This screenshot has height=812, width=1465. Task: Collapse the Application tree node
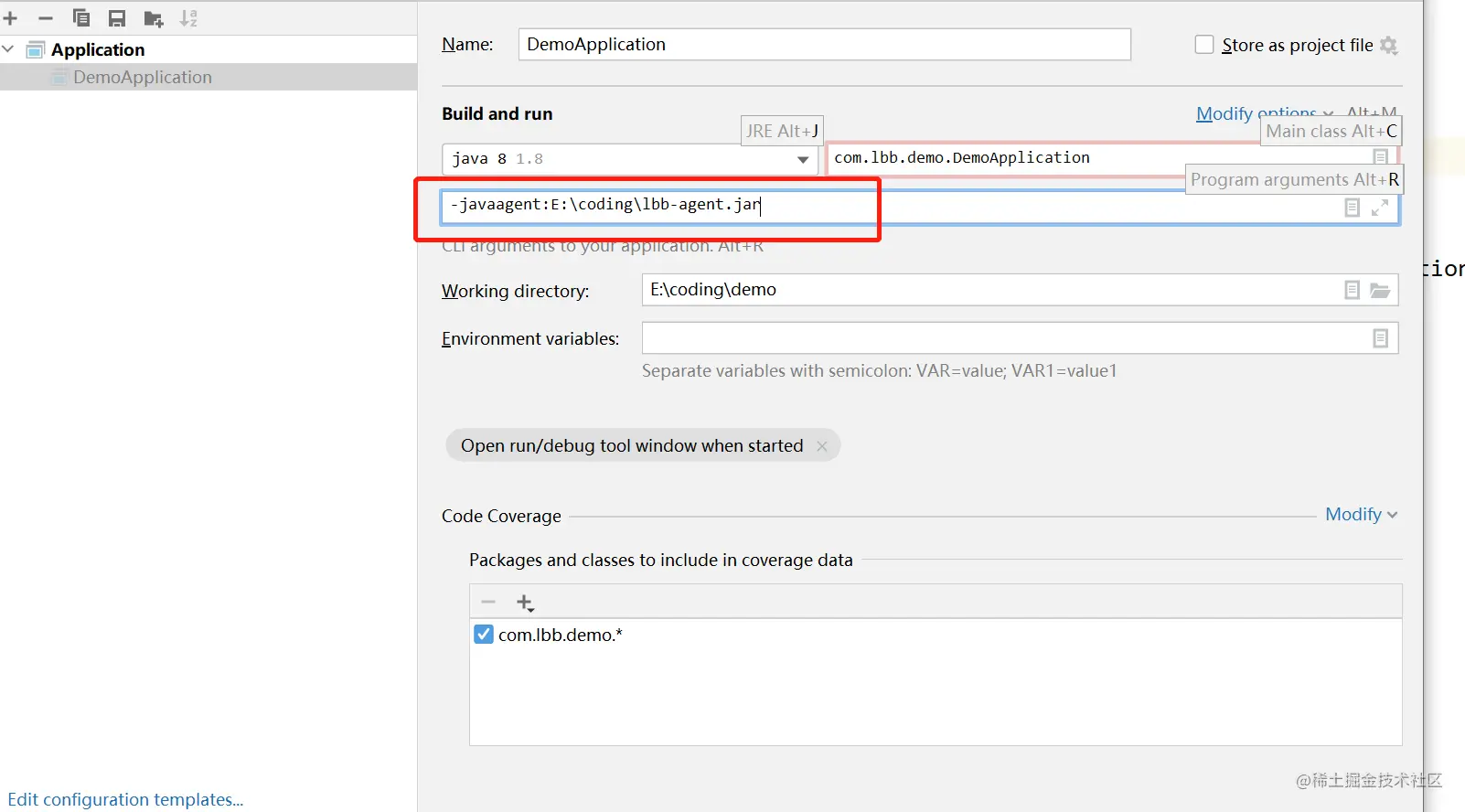coord(8,48)
